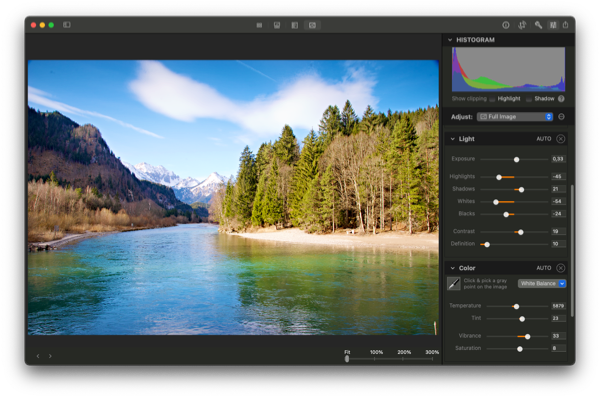Reset the Light adjustments with X icon

click(561, 139)
